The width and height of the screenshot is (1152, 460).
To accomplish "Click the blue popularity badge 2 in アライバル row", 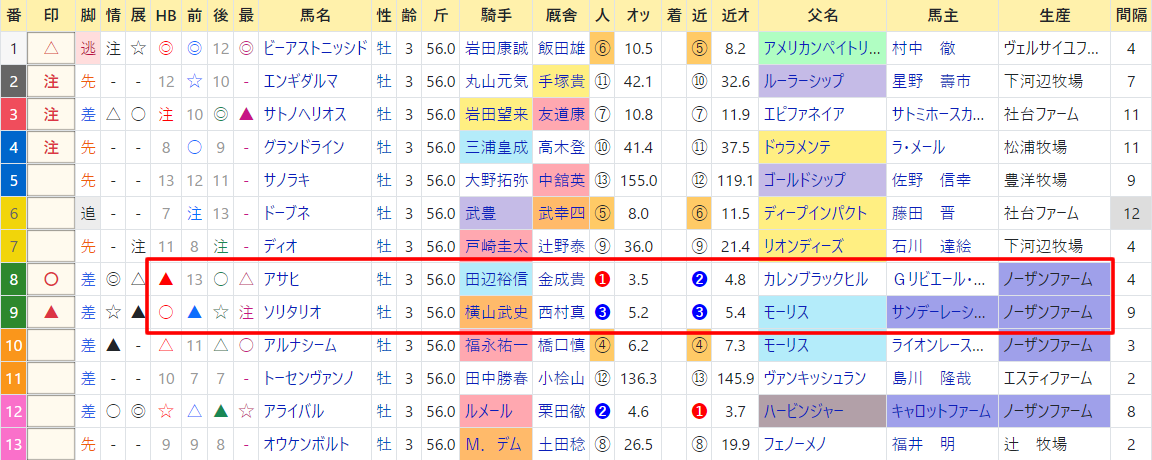I will click(602, 411).
